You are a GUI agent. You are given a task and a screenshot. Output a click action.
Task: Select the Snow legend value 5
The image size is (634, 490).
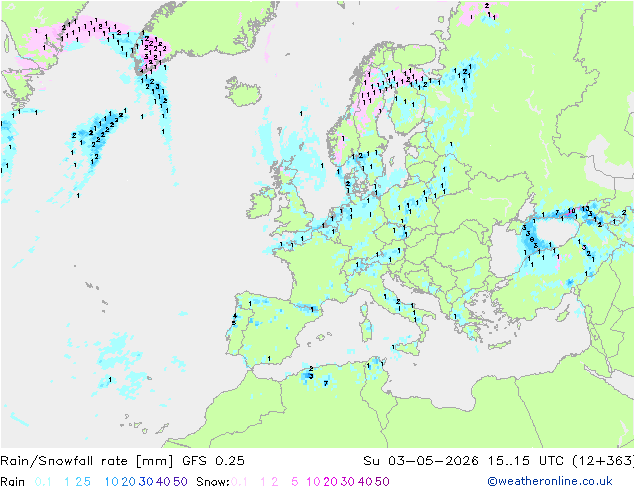pos(295,482)
